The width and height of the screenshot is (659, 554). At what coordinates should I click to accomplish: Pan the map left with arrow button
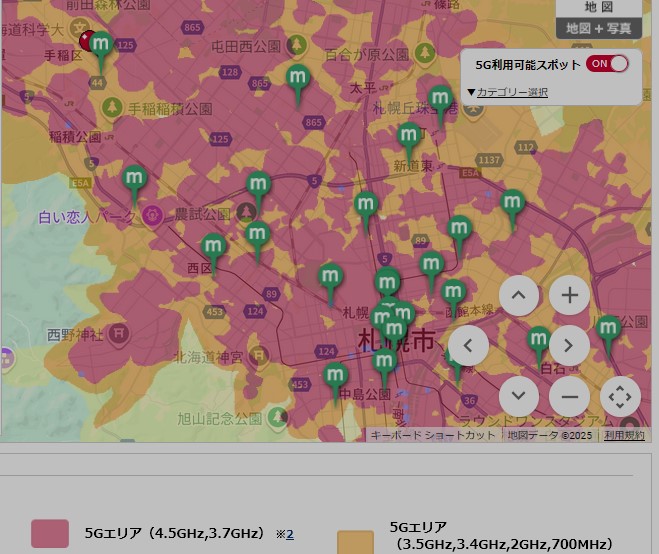pyautogui.click(x=468, y=346)
